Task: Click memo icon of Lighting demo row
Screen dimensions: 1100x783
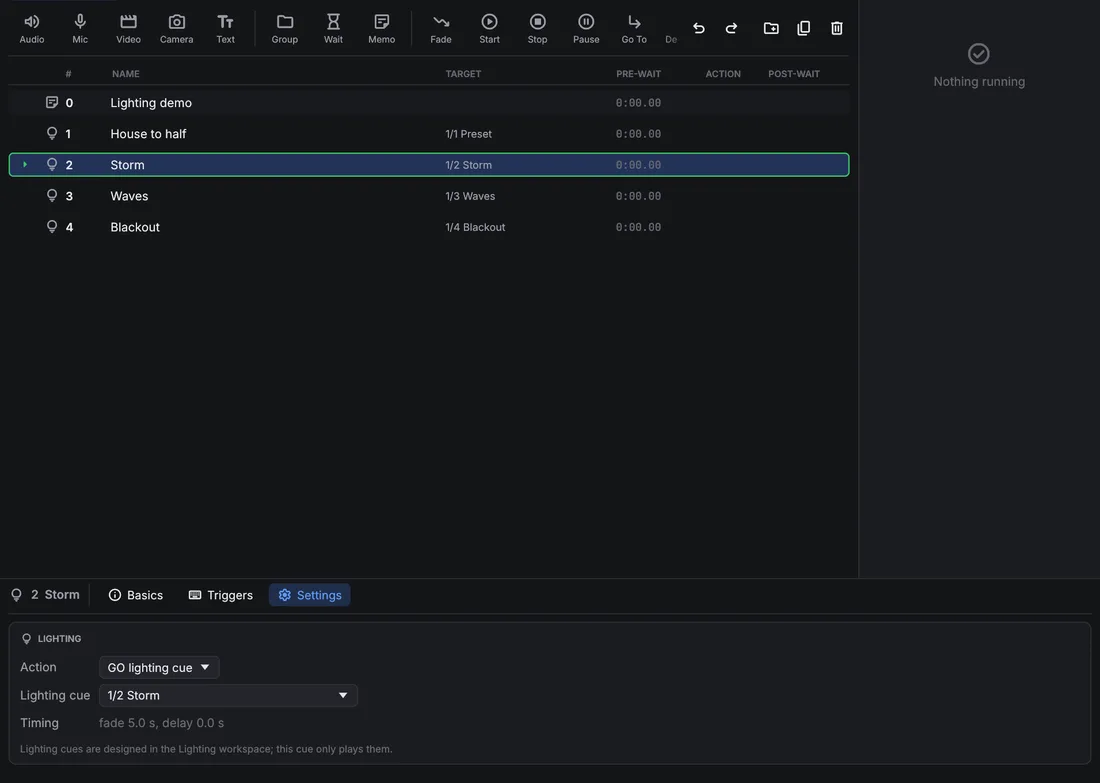Action: [x=52, y=102]
